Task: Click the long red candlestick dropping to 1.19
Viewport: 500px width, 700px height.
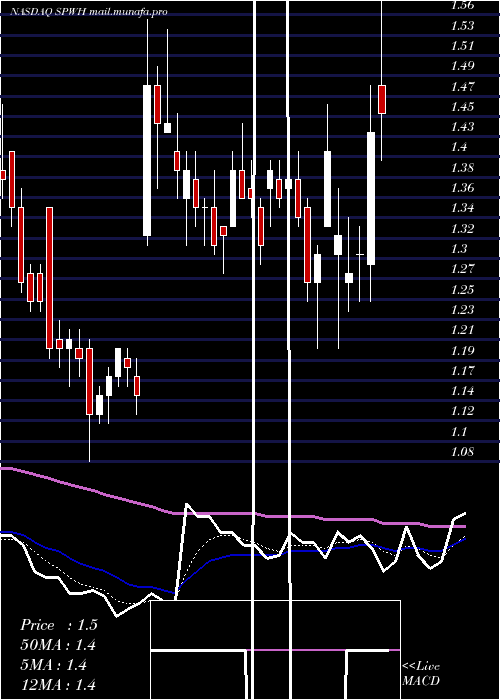Action: (50, 278)
